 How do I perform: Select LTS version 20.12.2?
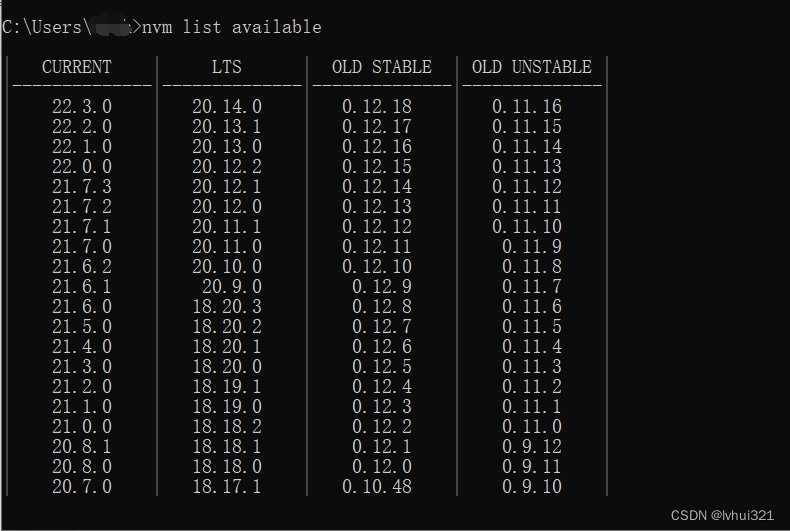tap(227, 166)
